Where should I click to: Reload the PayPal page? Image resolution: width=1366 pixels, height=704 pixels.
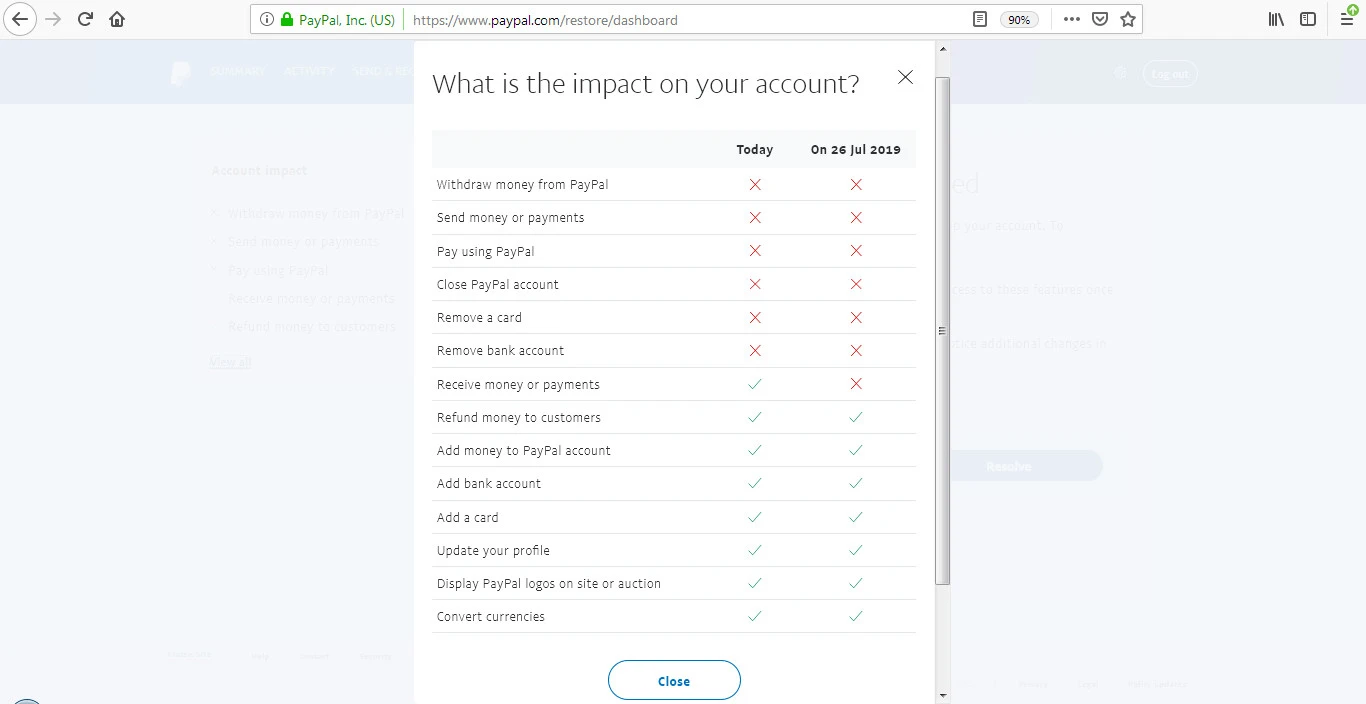pyautogui.click(x=85, y=19)
